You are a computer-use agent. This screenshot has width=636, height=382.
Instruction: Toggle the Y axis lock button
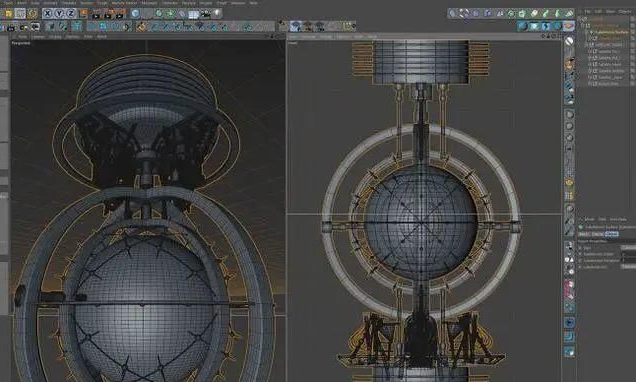(x=59, y=13)
